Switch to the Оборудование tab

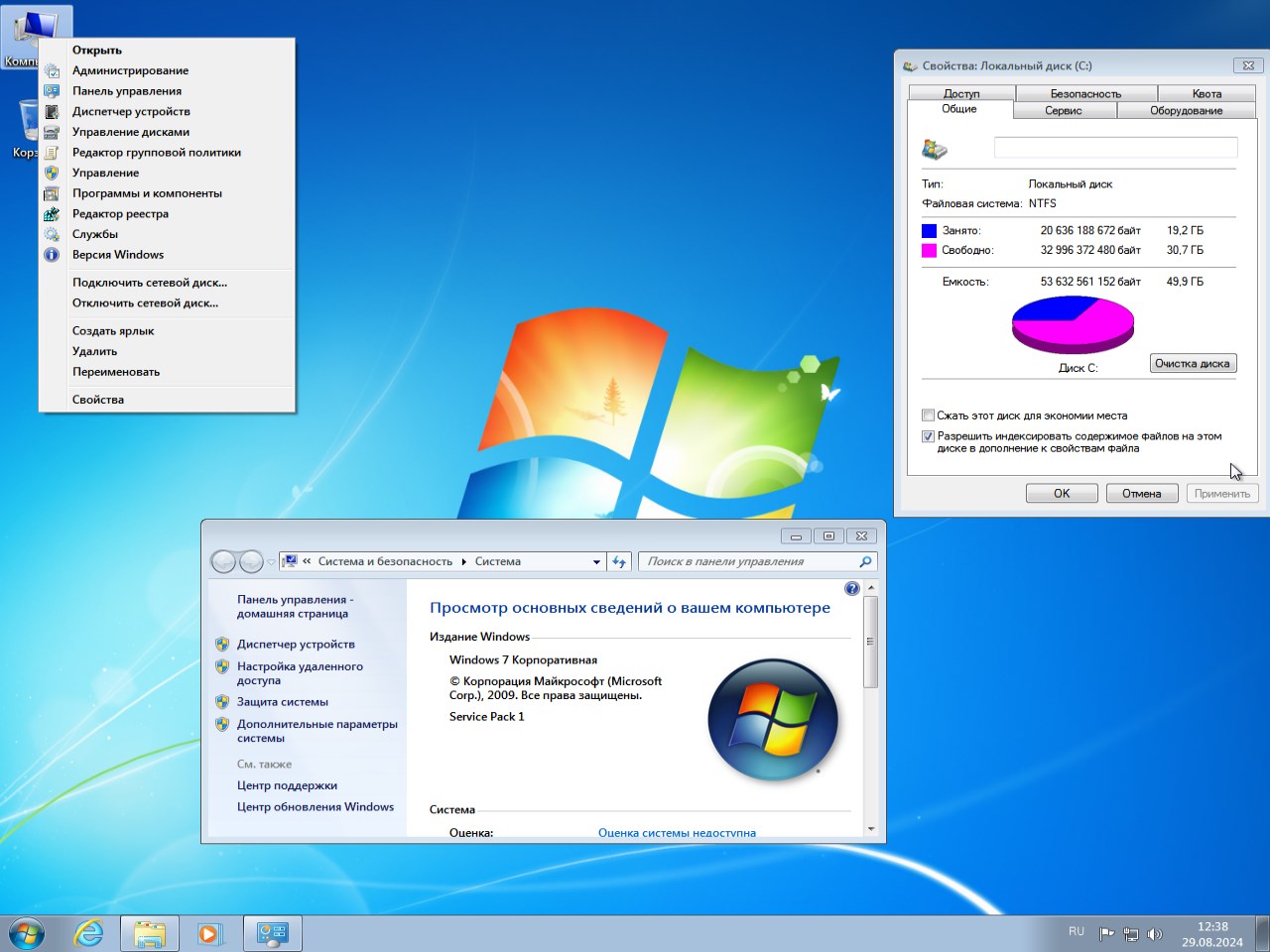(x=1187, y=110)
